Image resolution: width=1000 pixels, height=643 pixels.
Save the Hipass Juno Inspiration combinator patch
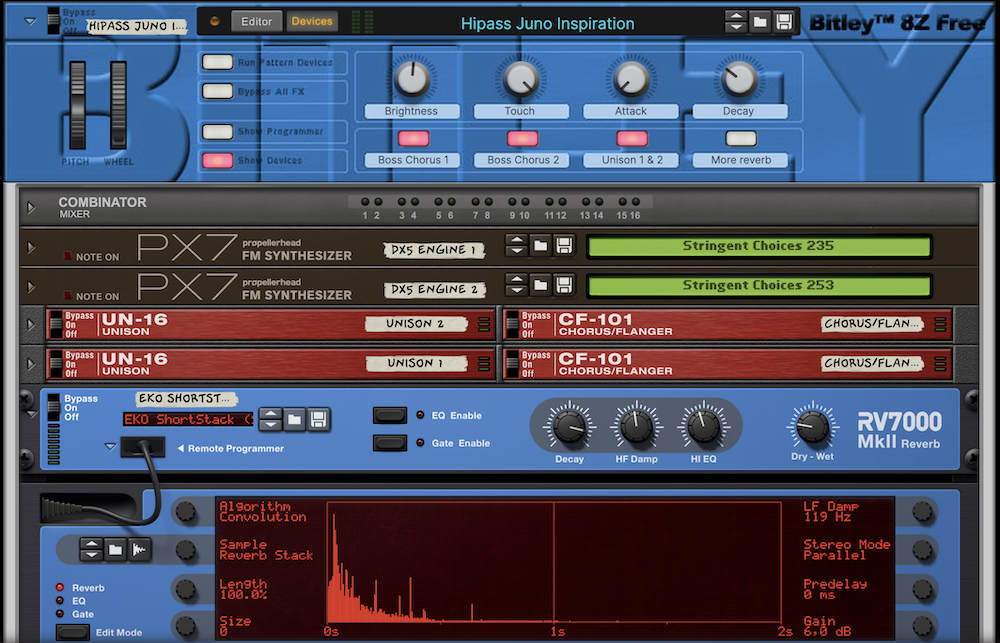coord(784,22)
